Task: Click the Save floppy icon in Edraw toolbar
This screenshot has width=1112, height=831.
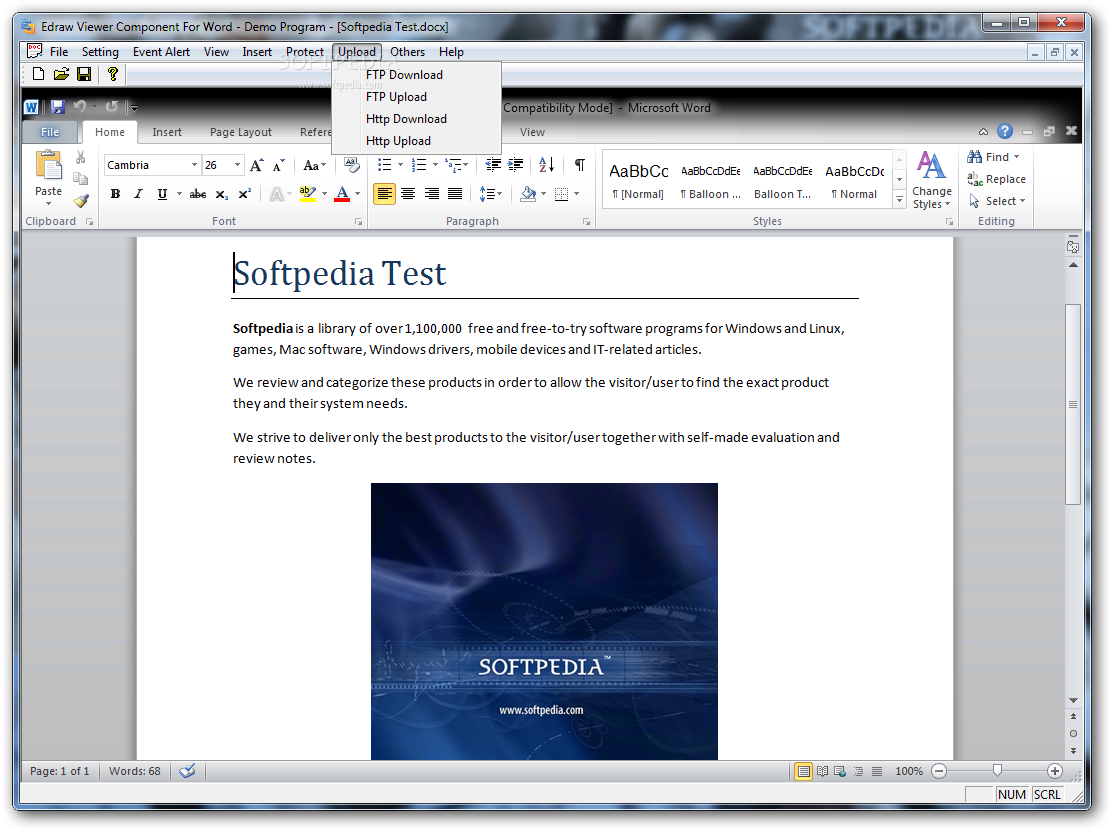Action: [x=84, y=74]
